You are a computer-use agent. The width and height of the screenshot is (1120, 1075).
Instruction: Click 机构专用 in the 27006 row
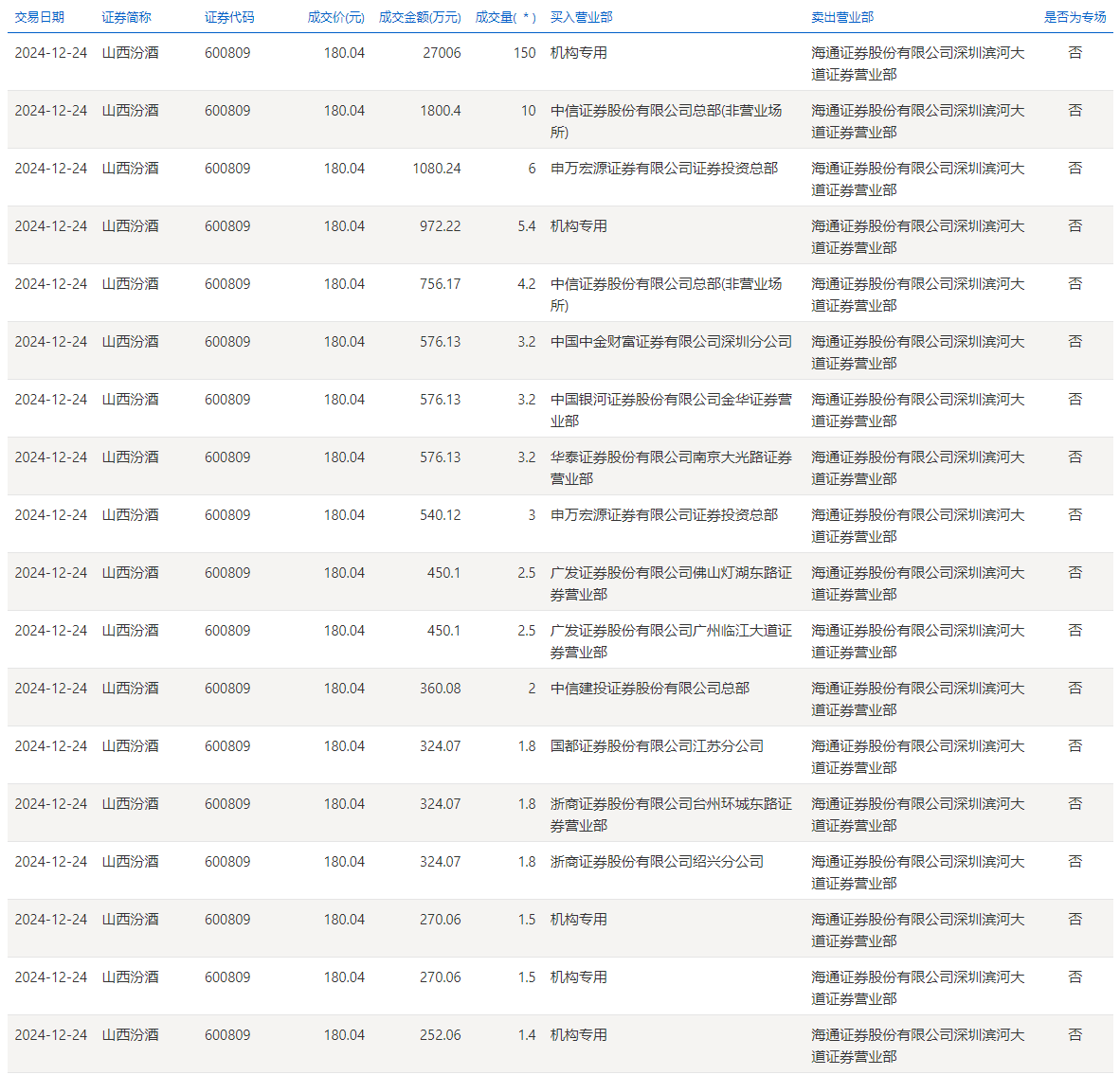(x=579, y=53)
